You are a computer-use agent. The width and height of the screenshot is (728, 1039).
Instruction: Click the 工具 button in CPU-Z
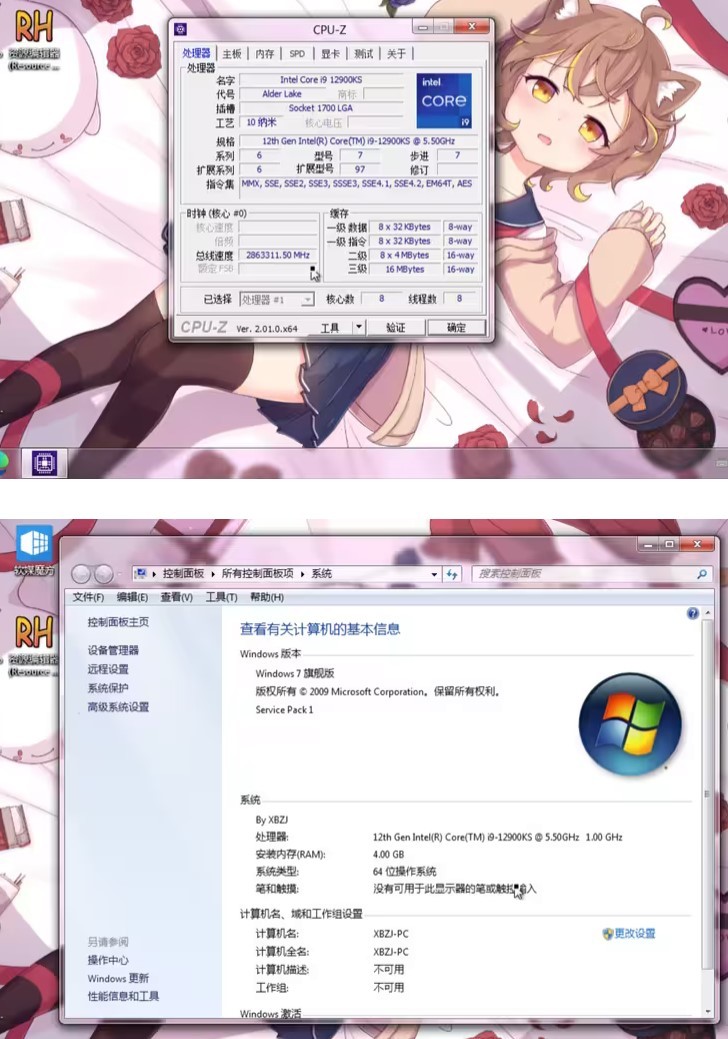330,327
